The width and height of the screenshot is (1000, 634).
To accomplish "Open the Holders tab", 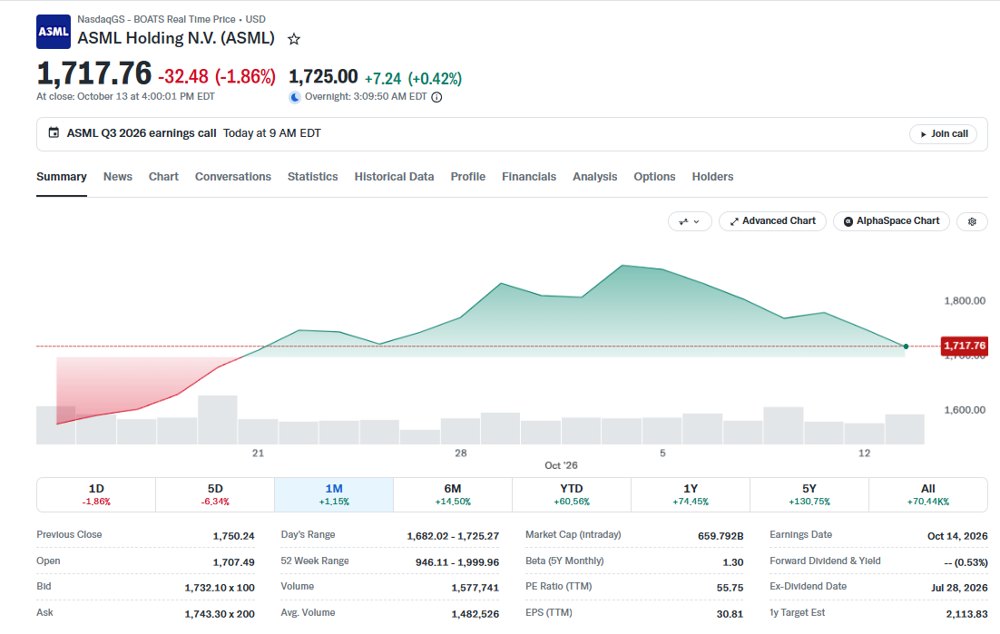I will click(x=712, y=177).
